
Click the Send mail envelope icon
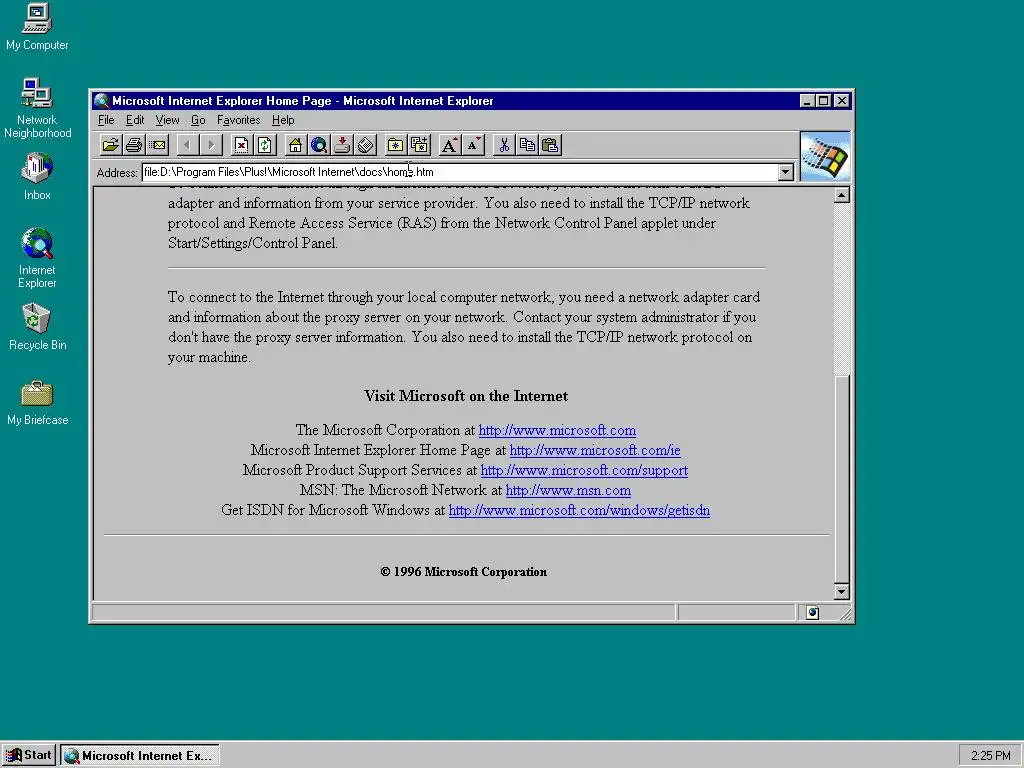[x=157, y=145]
